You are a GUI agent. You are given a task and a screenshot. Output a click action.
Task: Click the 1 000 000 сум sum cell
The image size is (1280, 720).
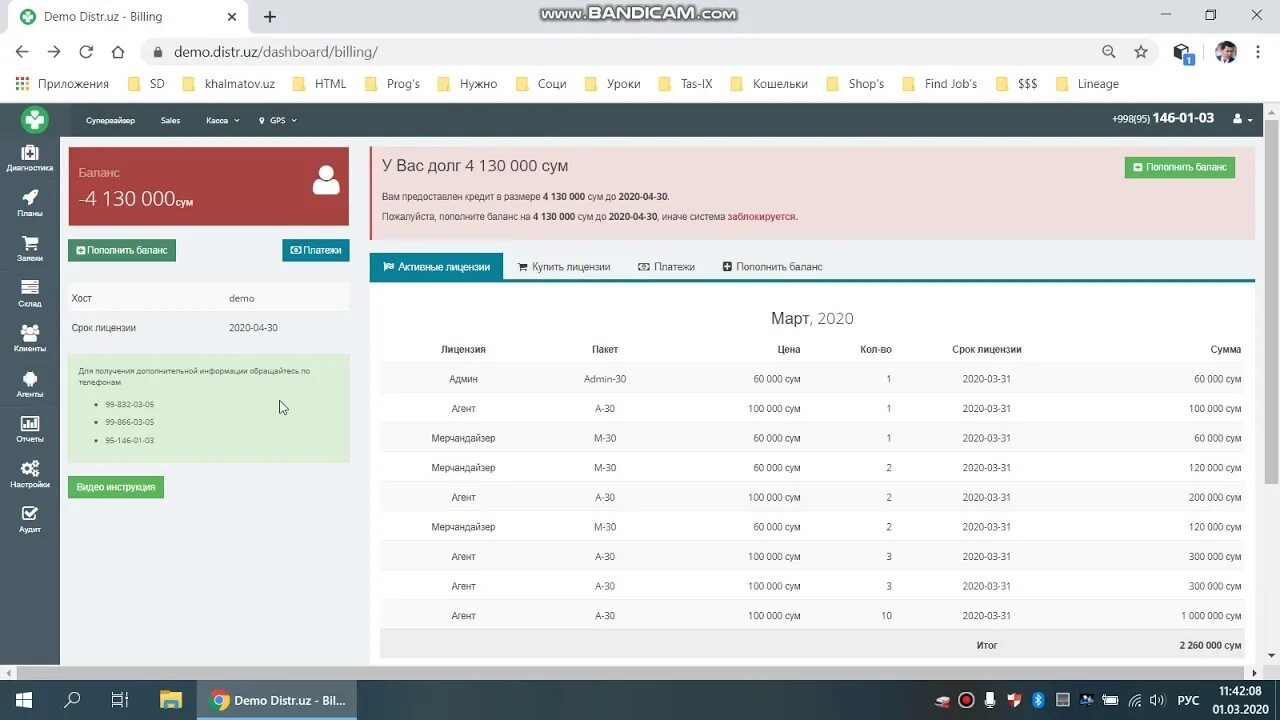[x=1211, y=616]
